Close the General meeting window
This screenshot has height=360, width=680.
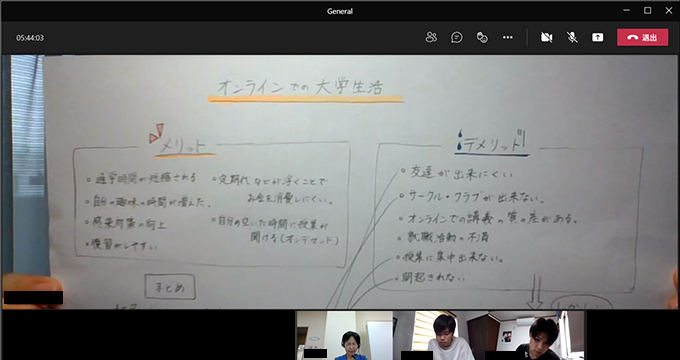point(669,10)
